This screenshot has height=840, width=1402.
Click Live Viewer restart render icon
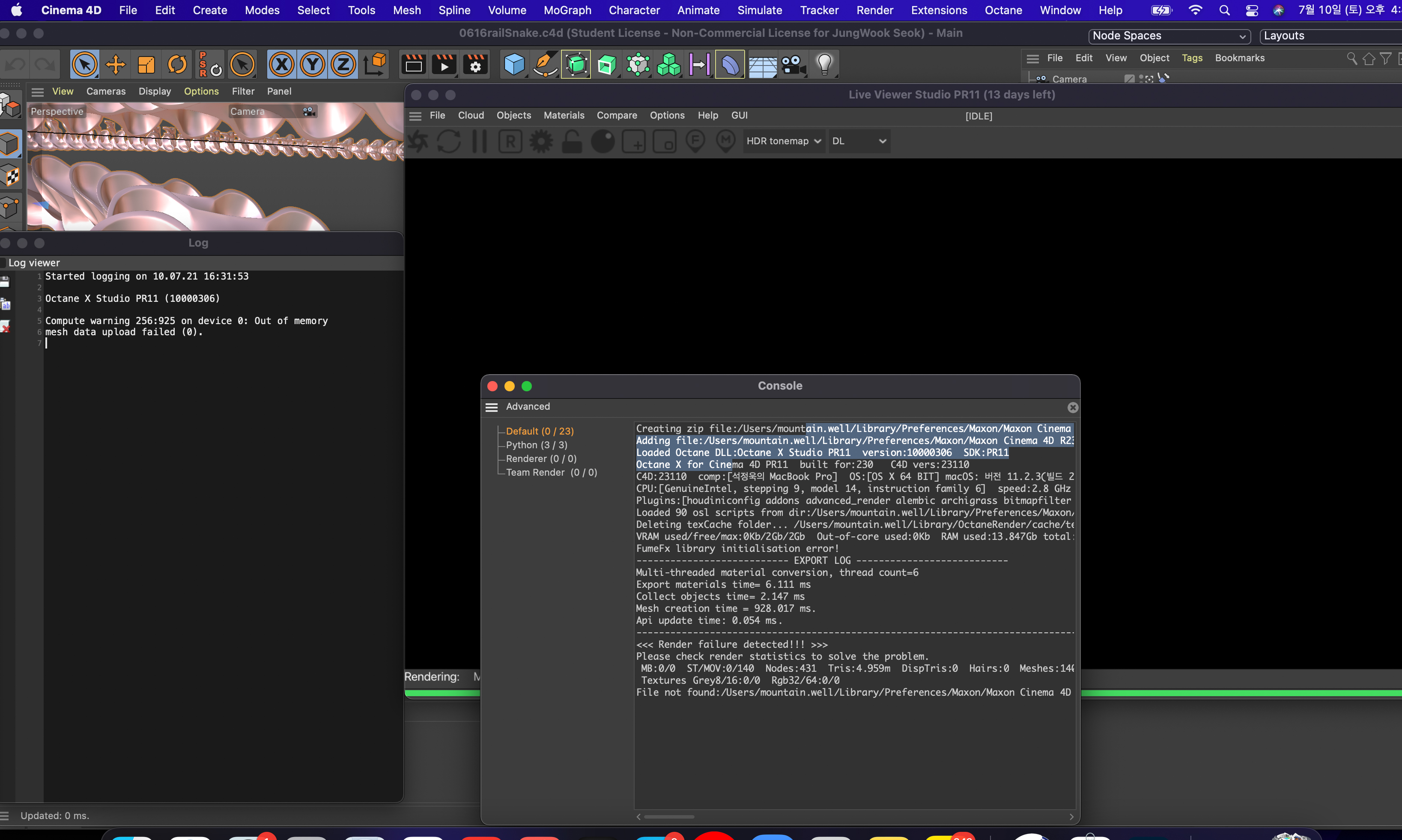coord(449,142)
